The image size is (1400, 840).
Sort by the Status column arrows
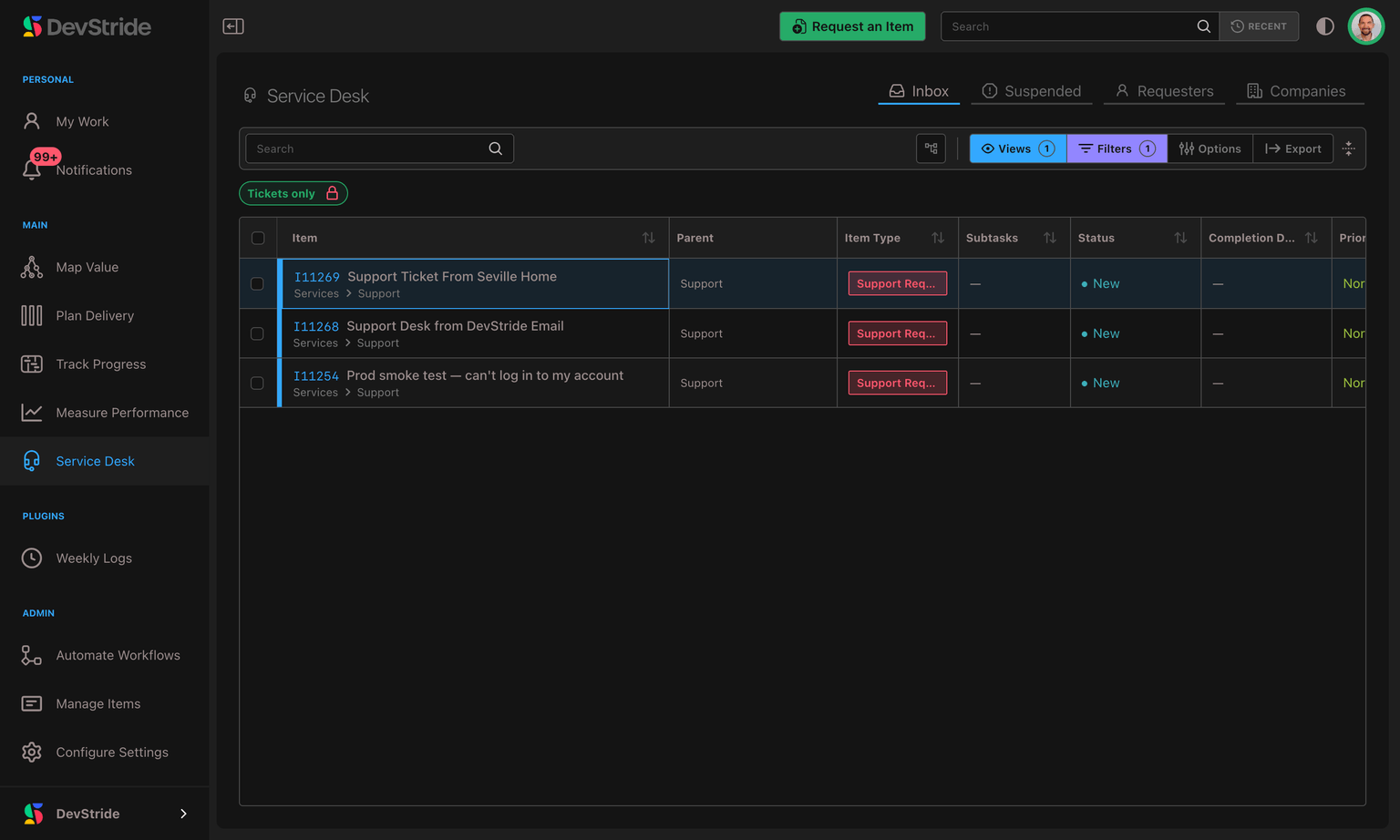tap(1180, 238)
